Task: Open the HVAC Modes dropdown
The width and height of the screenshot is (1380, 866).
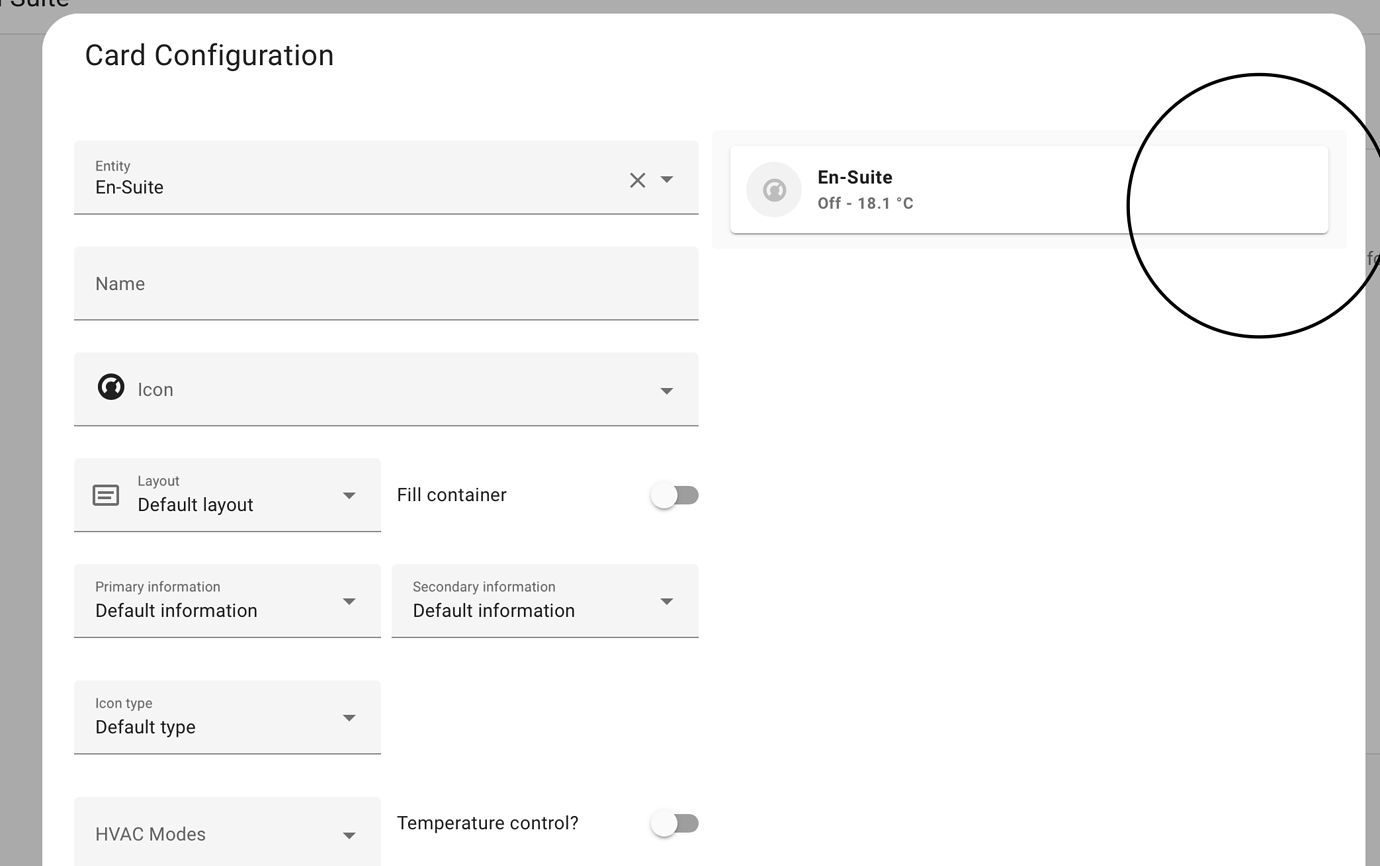Action: pyautogui.click(x=349, y=833)
